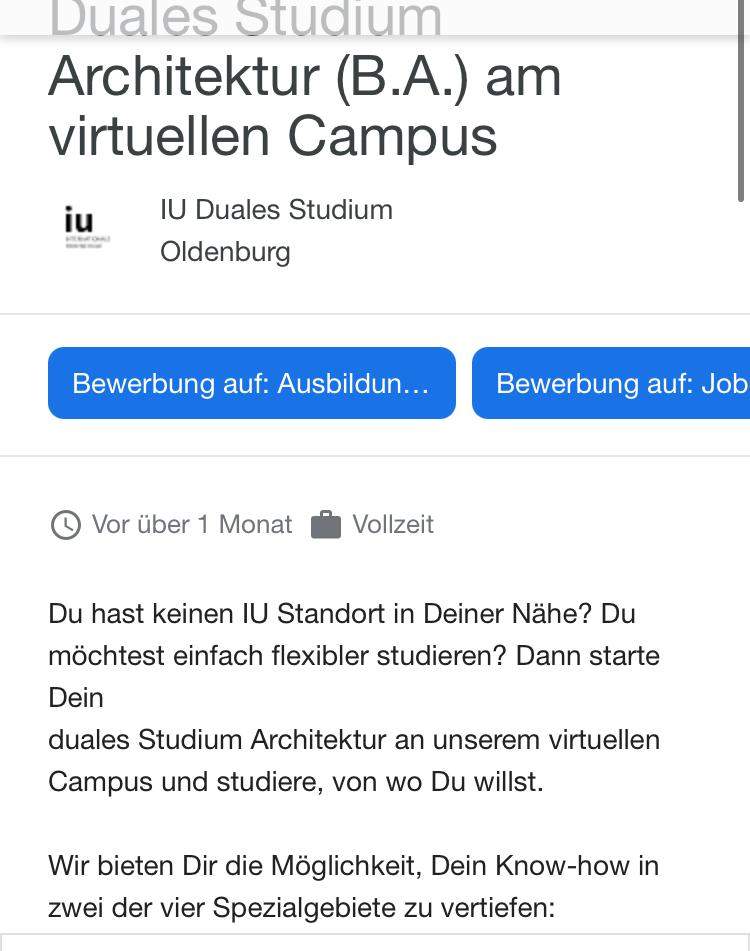Click the "Vor über 1 Monat" label

tap(192, 525)
